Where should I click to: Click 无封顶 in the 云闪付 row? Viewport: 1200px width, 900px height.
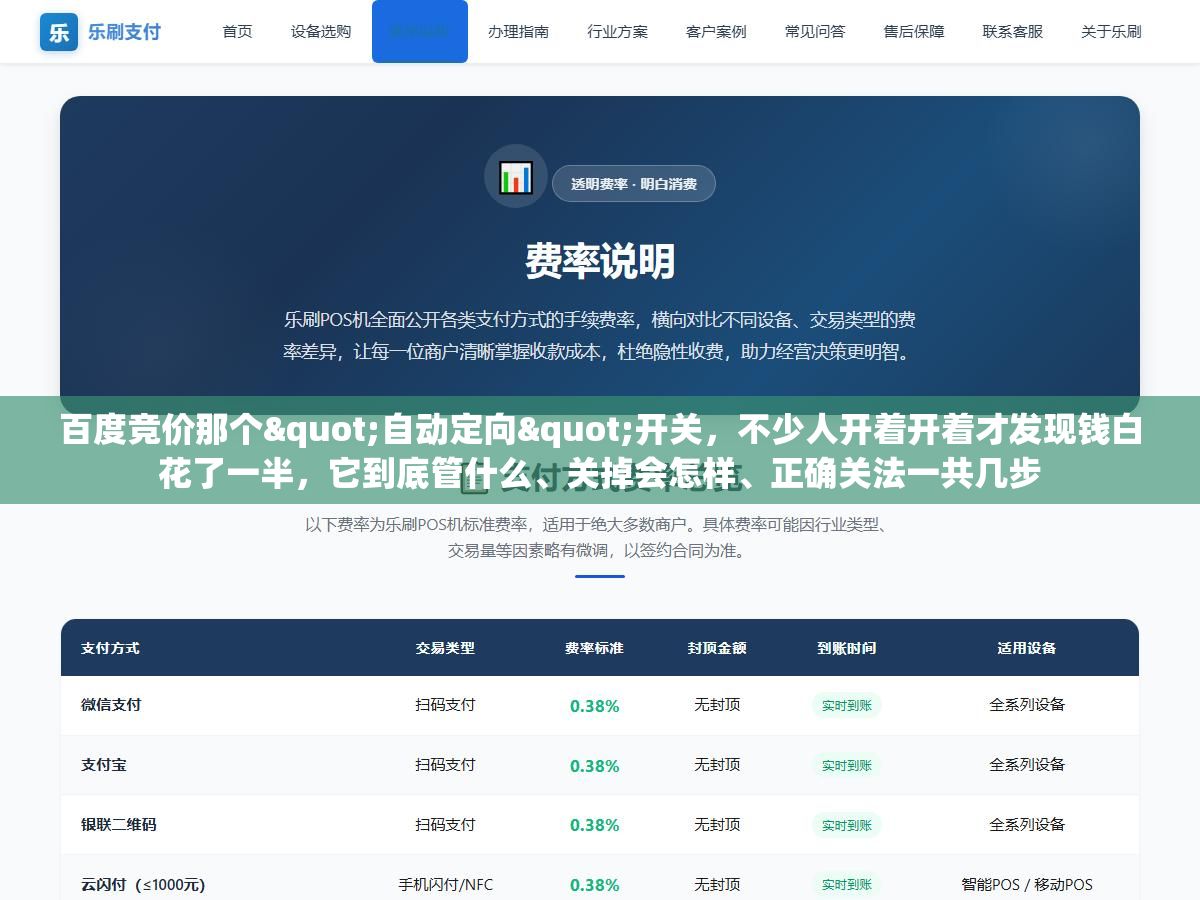pos(717,884)
